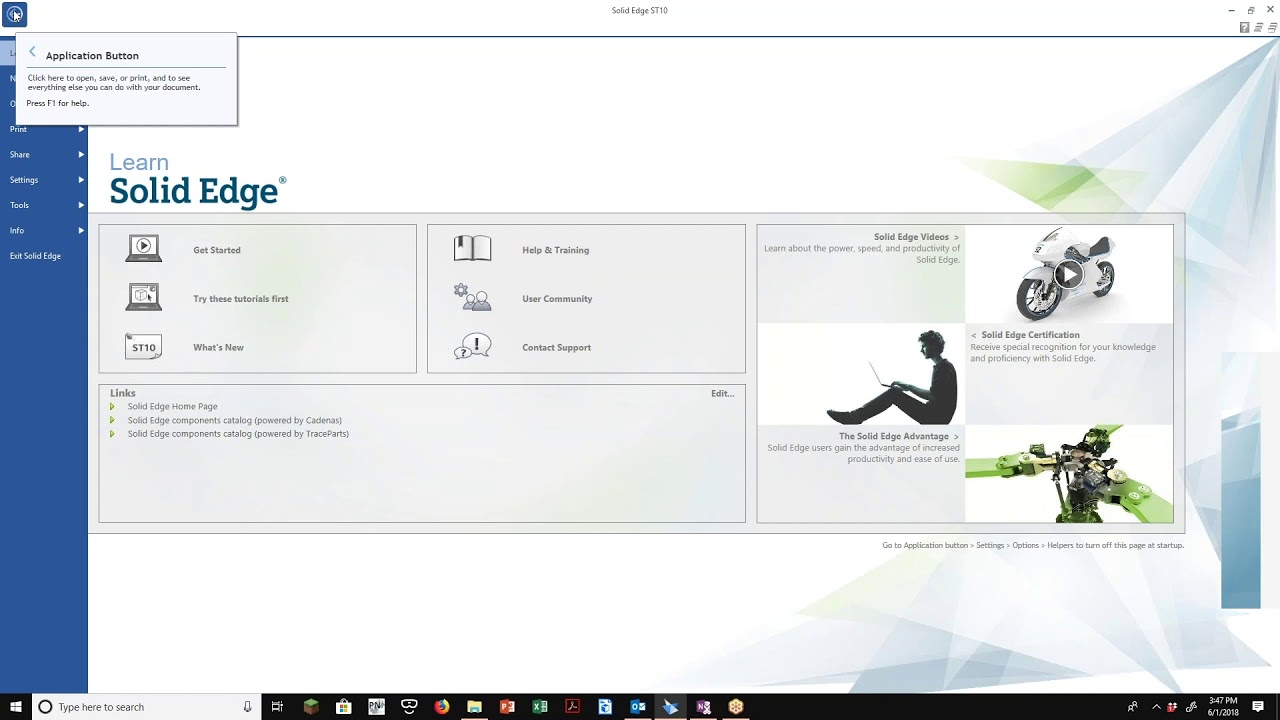Open Task View on the taskbar
The height and width of the screenshot is (720, 1280).
coord(277,707)
